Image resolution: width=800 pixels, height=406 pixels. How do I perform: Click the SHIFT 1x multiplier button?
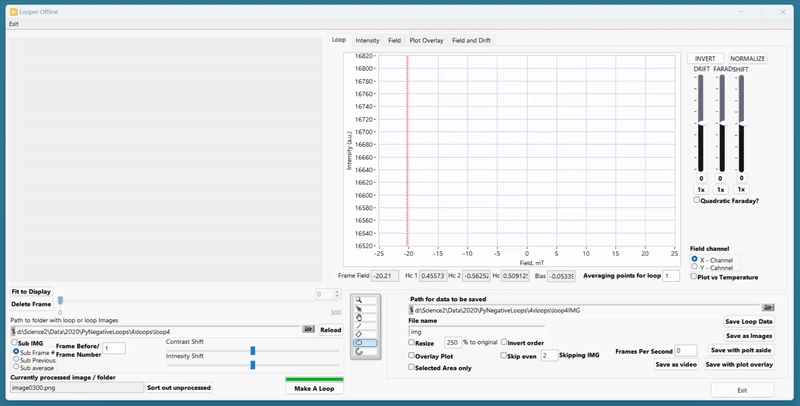(x=741, y=189)
